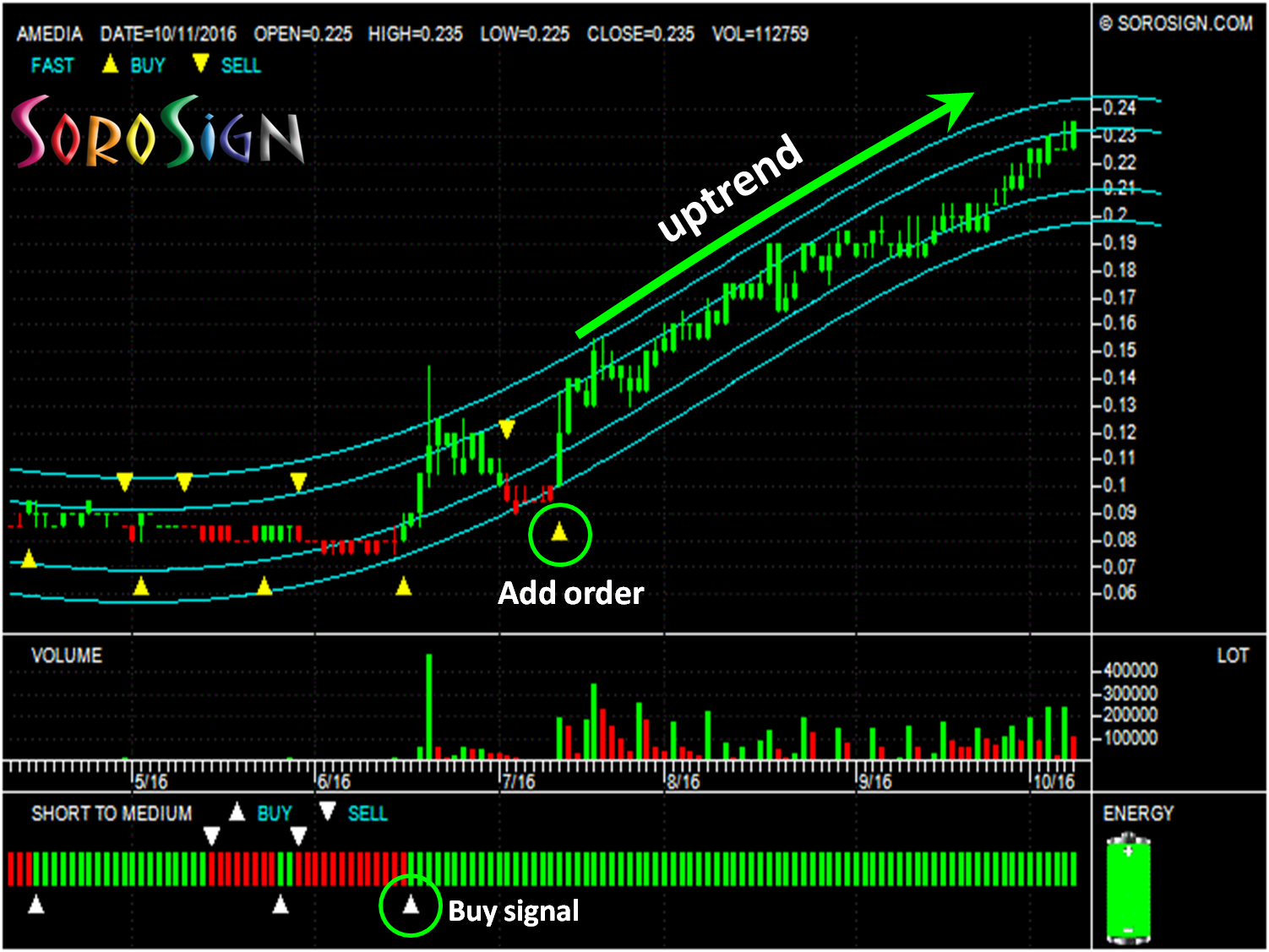
Task: Click the white SELL triangle in the Short to Medium legend
Action: (328, 813)
